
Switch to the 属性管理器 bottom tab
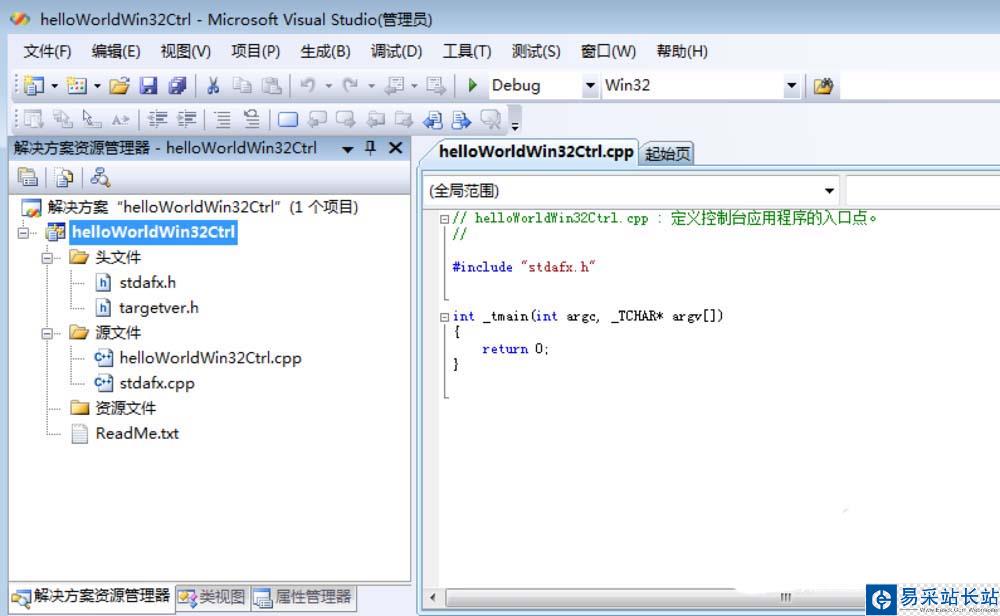303,597
